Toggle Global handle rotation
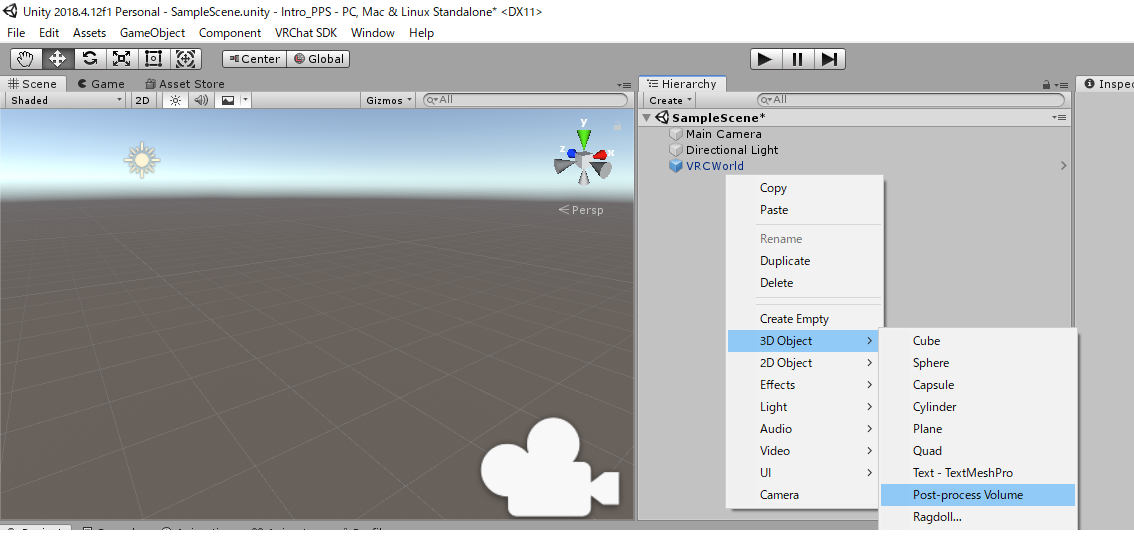Image resolution: width=1134 pixels, height=550 pixels. [x=318, y=59]
